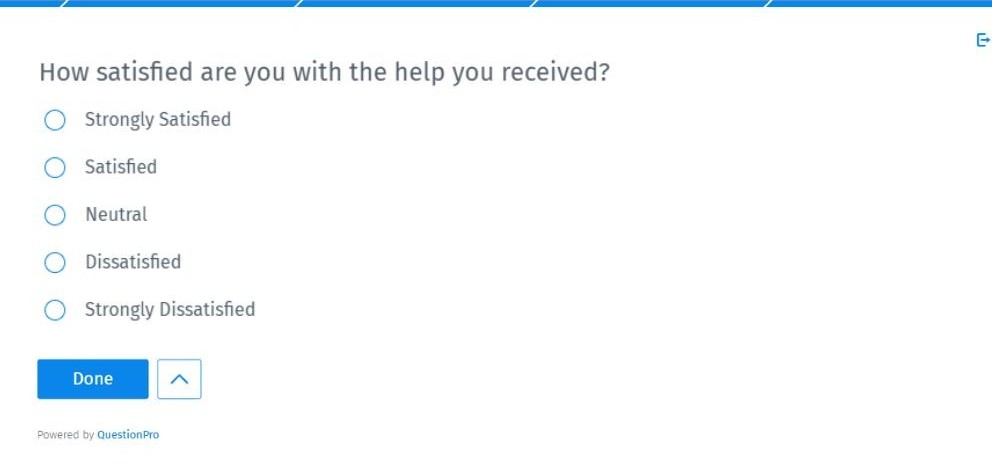Click the 'Satisfied' option label text
This screenshot has height=471, width=992.
click(x=121, y=167)
